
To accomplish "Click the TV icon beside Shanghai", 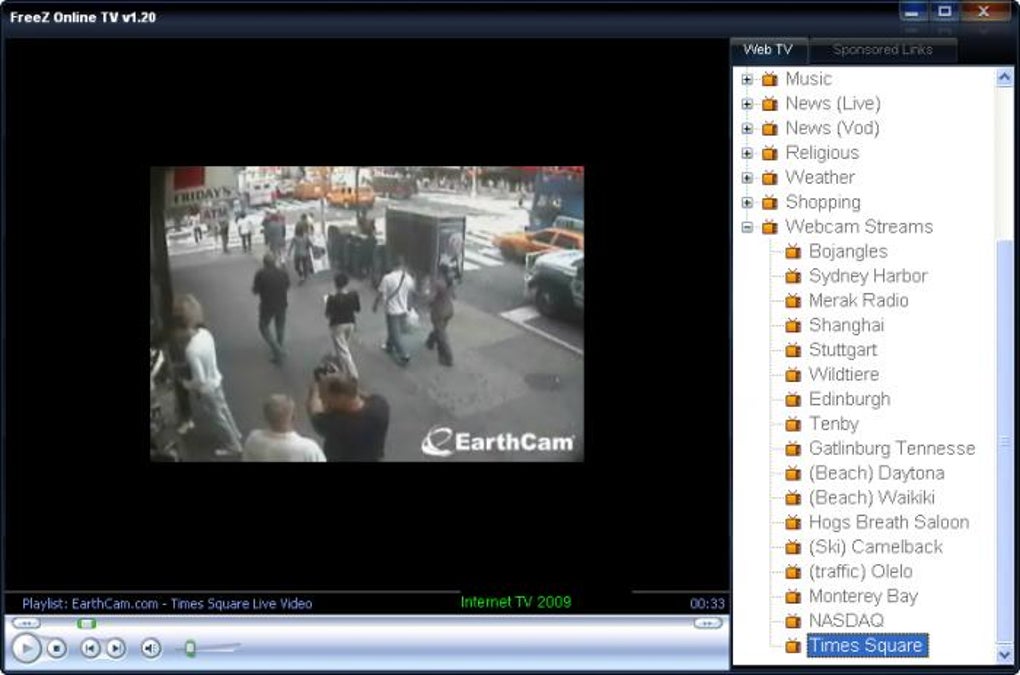I will coord(793,326).
